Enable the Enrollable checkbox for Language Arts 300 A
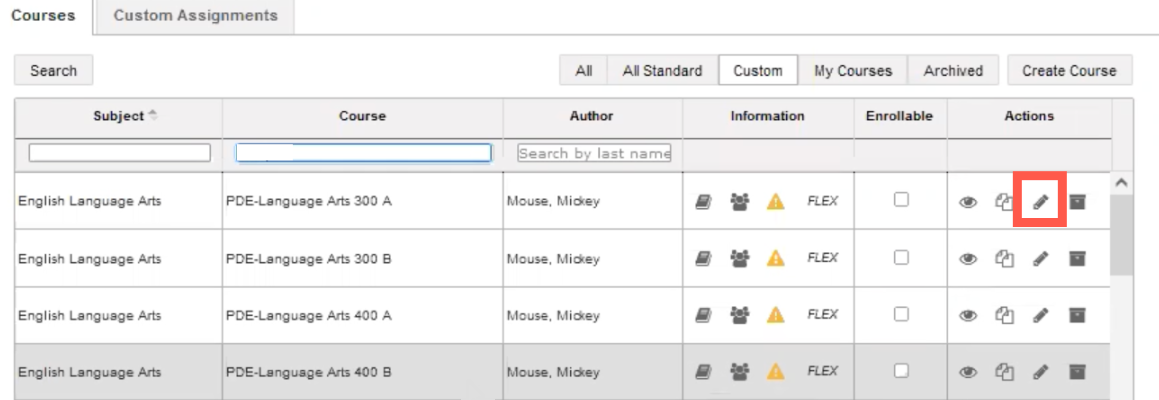Image resolution: width=1159 pixels, height=400 pixels. [901, 200]
